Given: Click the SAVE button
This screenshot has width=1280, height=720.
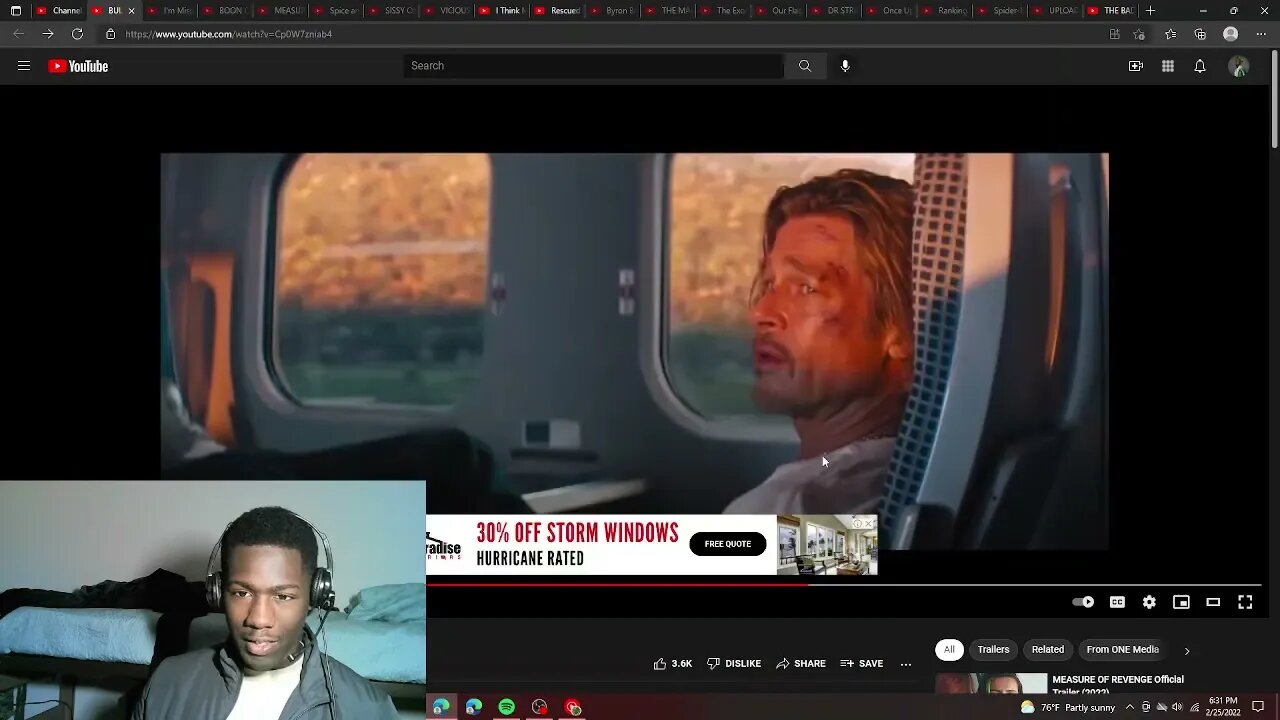Looking at the screenshot, I should pos(862,663).
